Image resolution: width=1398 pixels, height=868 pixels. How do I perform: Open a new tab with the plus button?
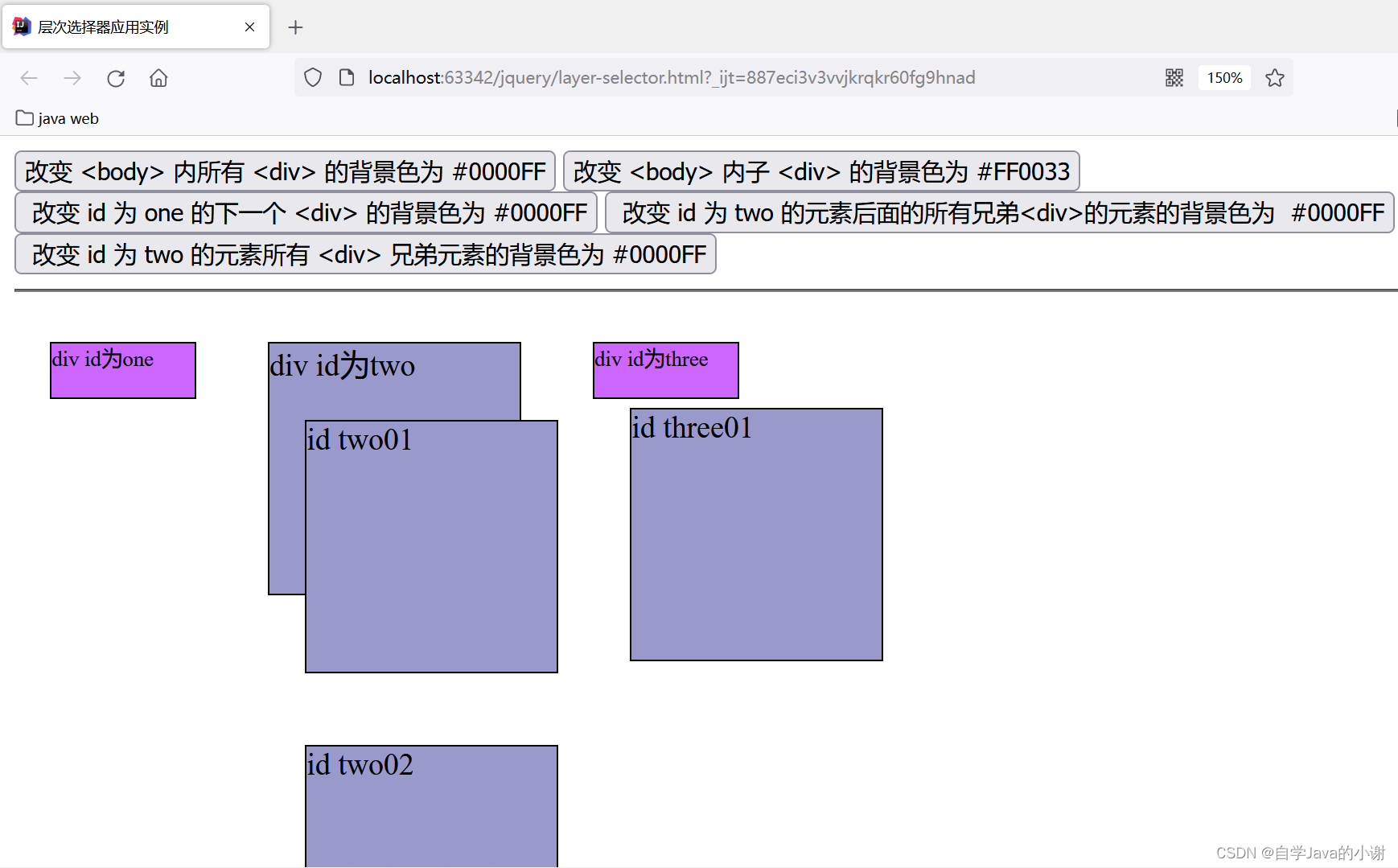point(295,27)
